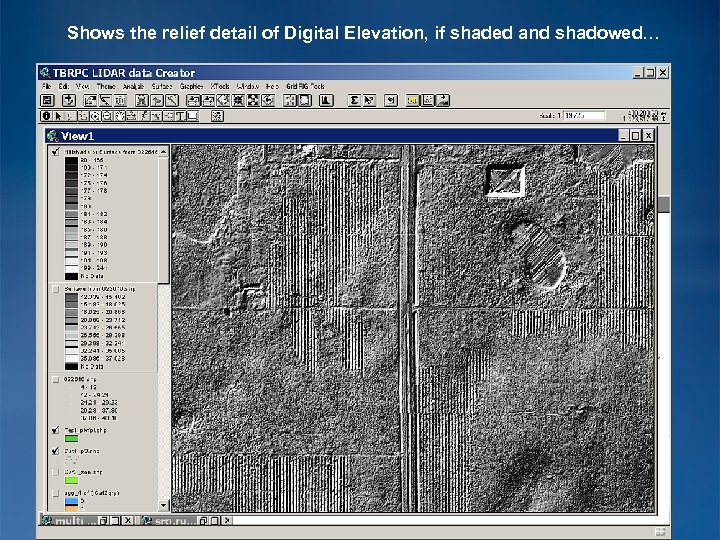The width and height of the screenshot is (720, 540).
Task: Enable the second surface theme checkbox
Action: pyautogui.click(x=56, y=289)
